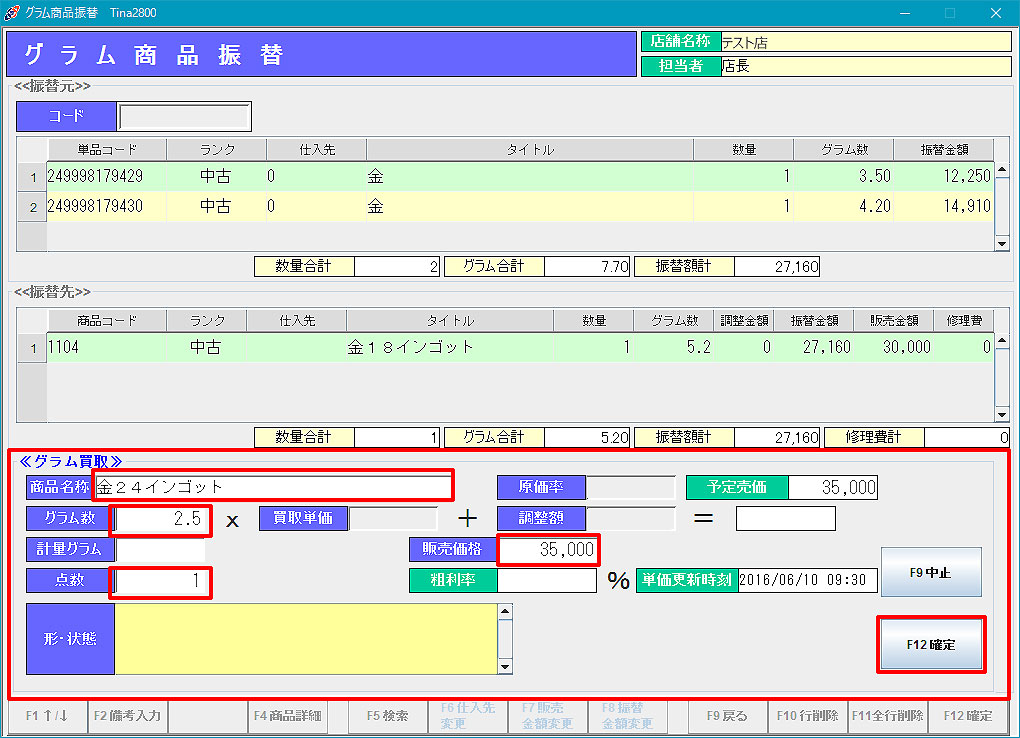Click the up arrow of the 形・状態 scrollbar
The height and width of the screenshot is (738, 1020).
(505, 610)
